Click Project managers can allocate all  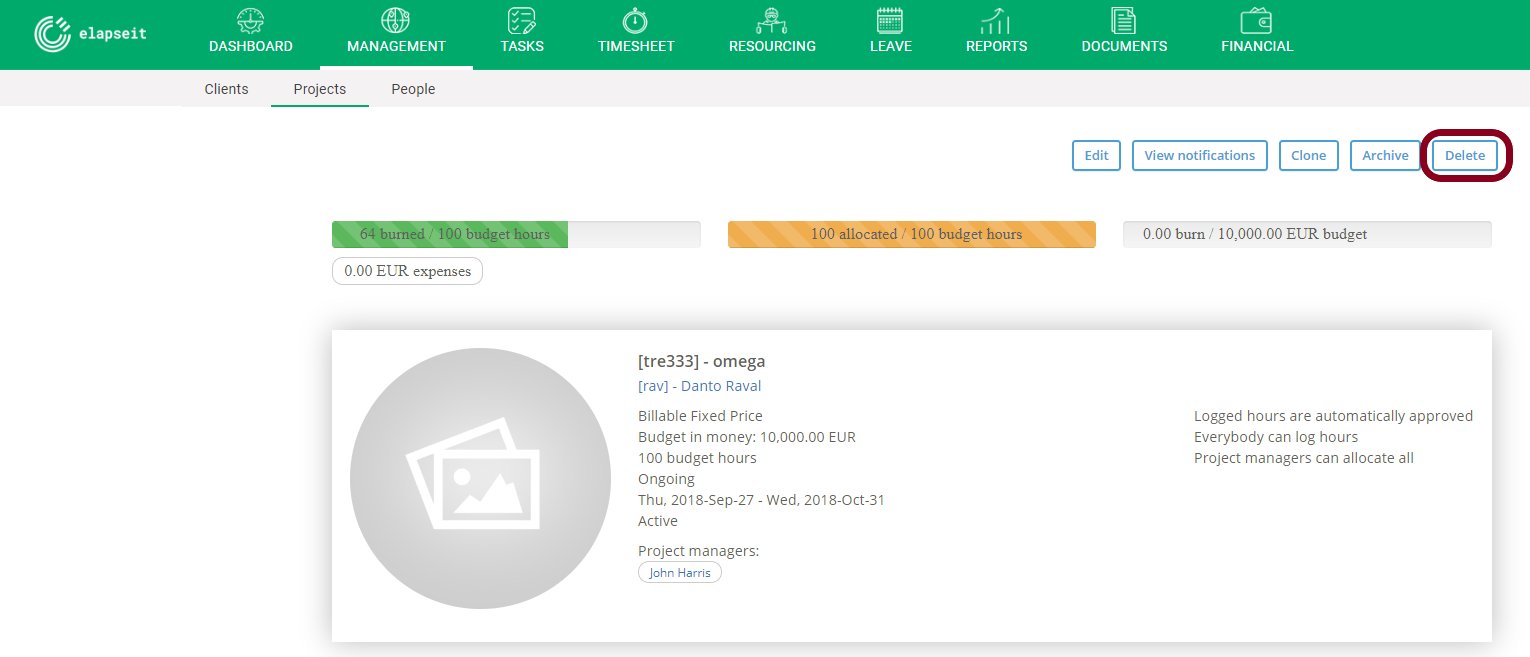1304,458
